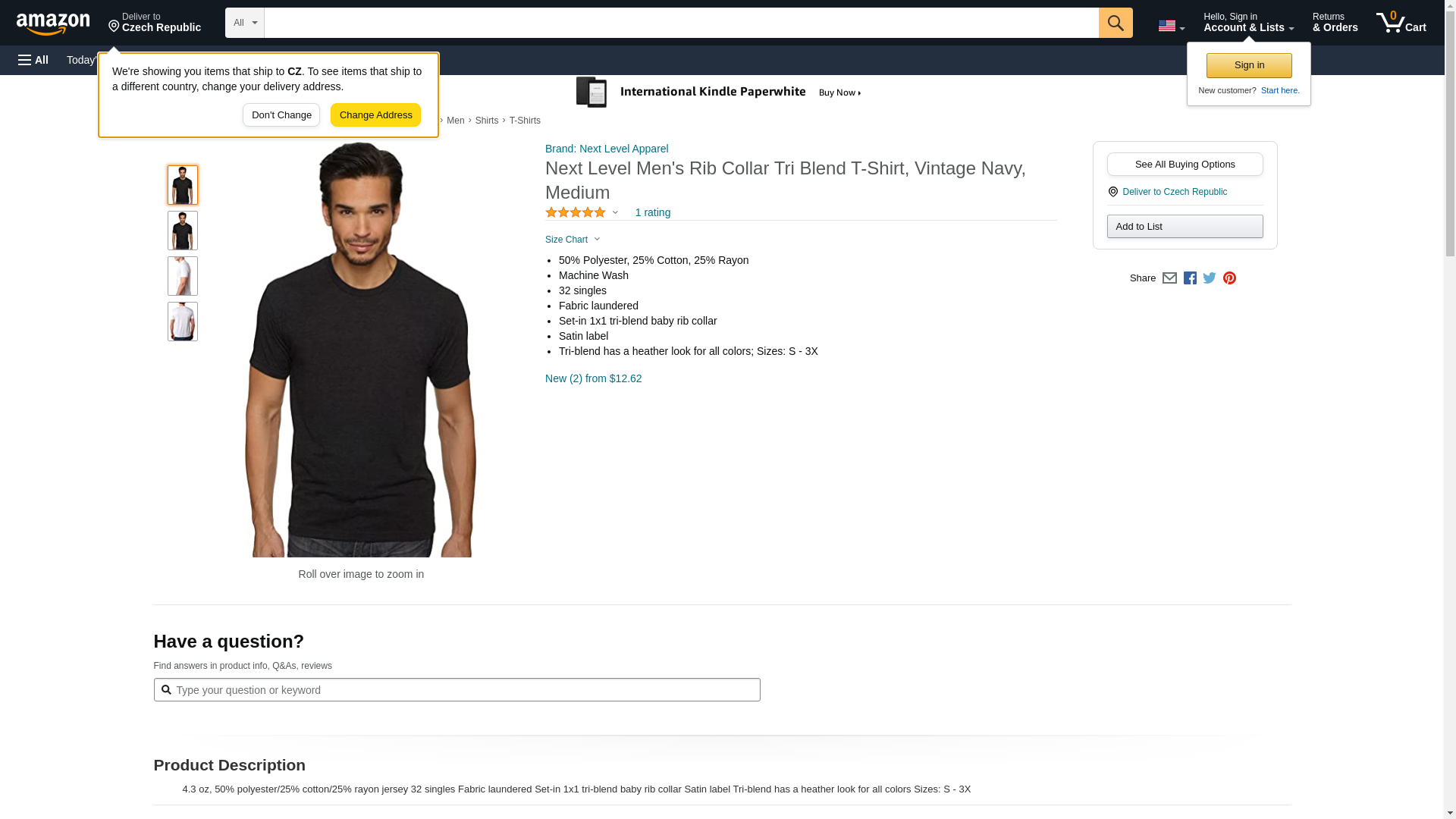This screenshot has height=819, width=1456.
Task: Share on Twitter
Action: coord(1210,278)
